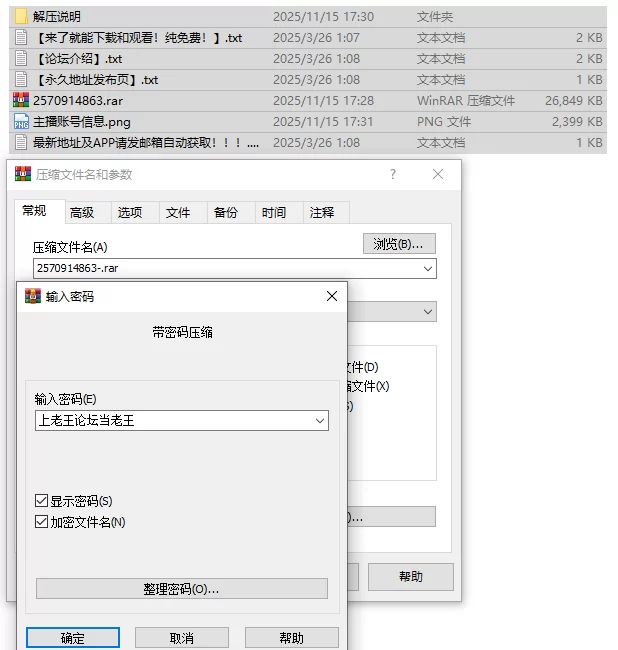Click 取消 in the 输入密码 dialog
The width and height of the screenshot is (618, 650).
(x=182, y=638)
